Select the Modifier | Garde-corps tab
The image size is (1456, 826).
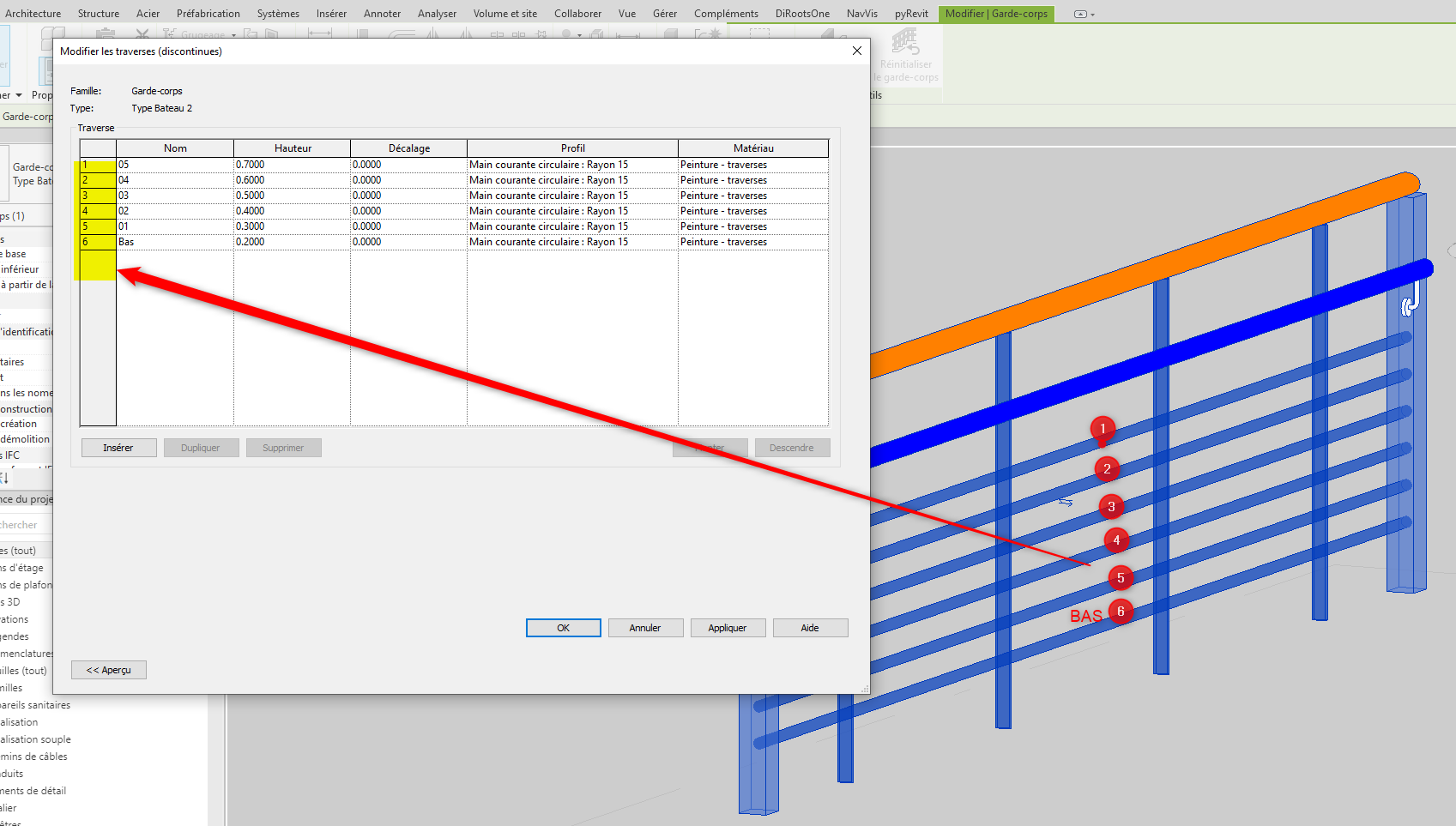tap(995, 14)
